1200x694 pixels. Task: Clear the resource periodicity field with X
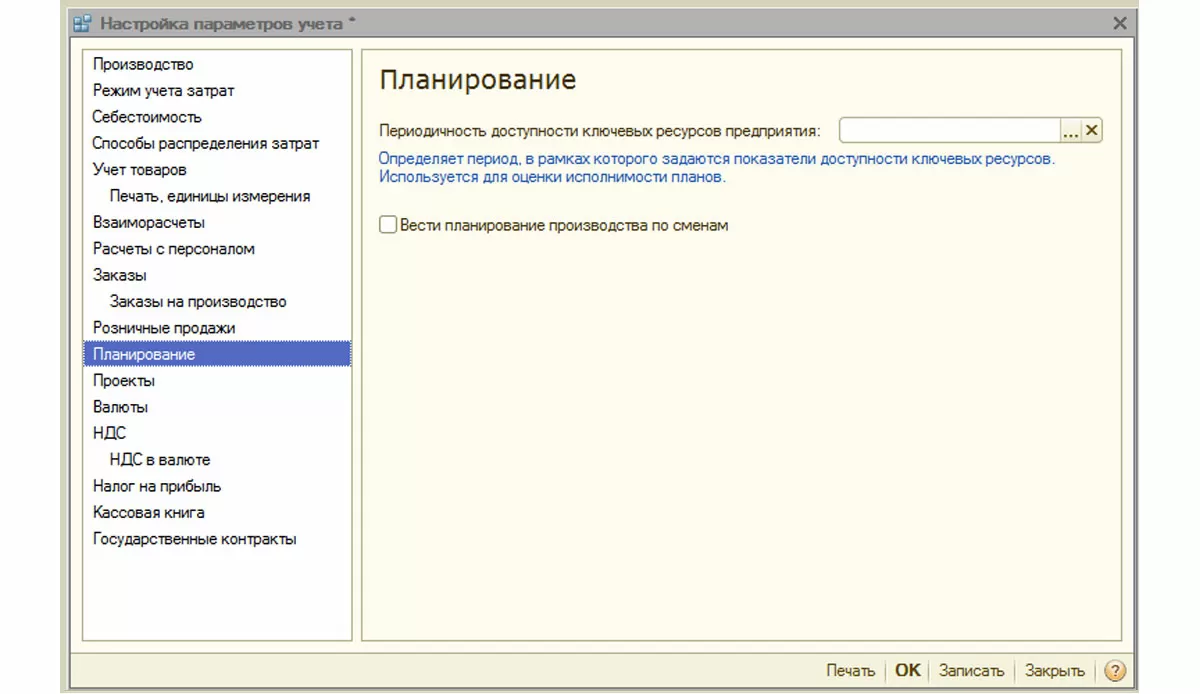[x=1092, y=130]
